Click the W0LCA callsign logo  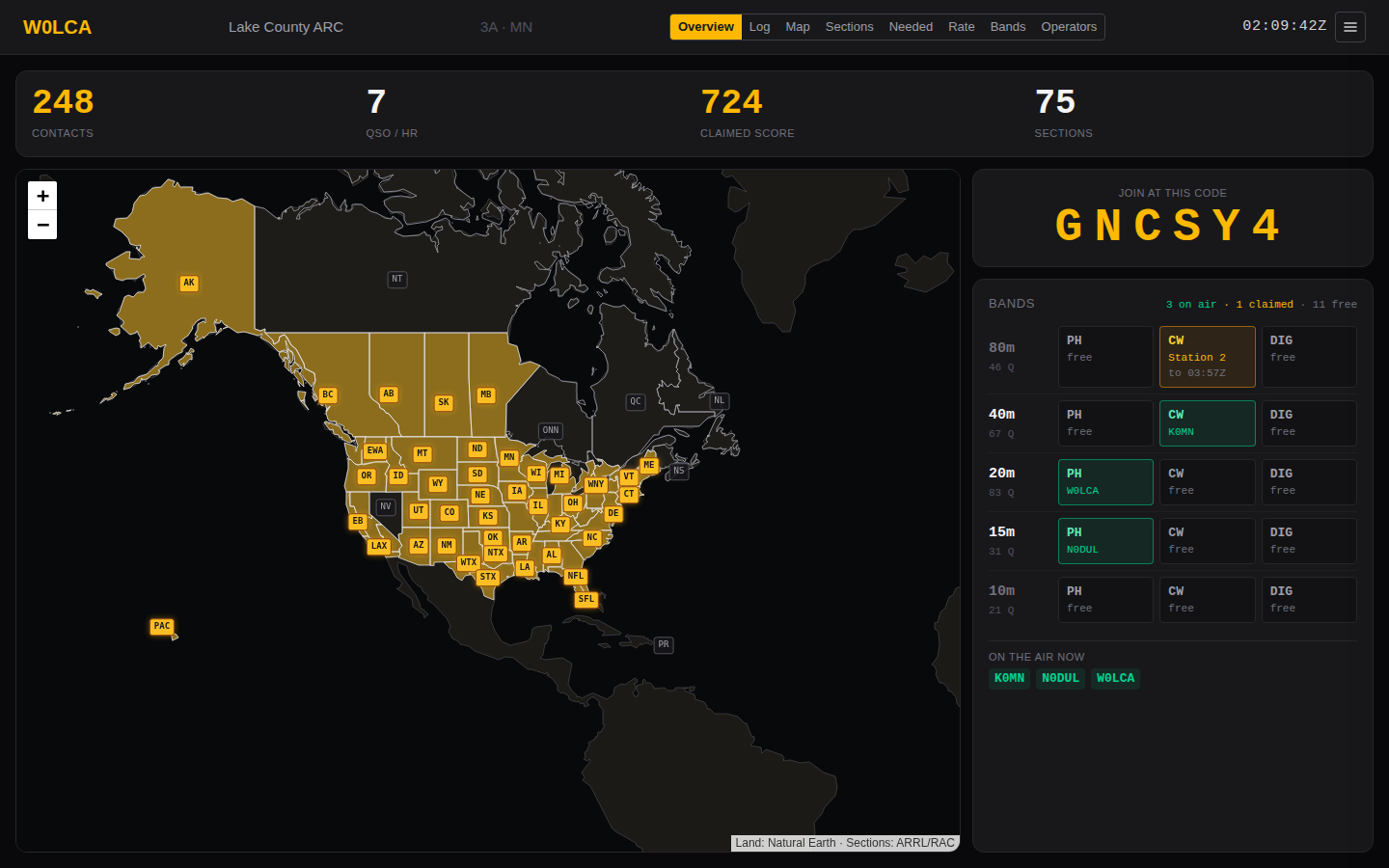pyautogui.click(x=58, y=27)
